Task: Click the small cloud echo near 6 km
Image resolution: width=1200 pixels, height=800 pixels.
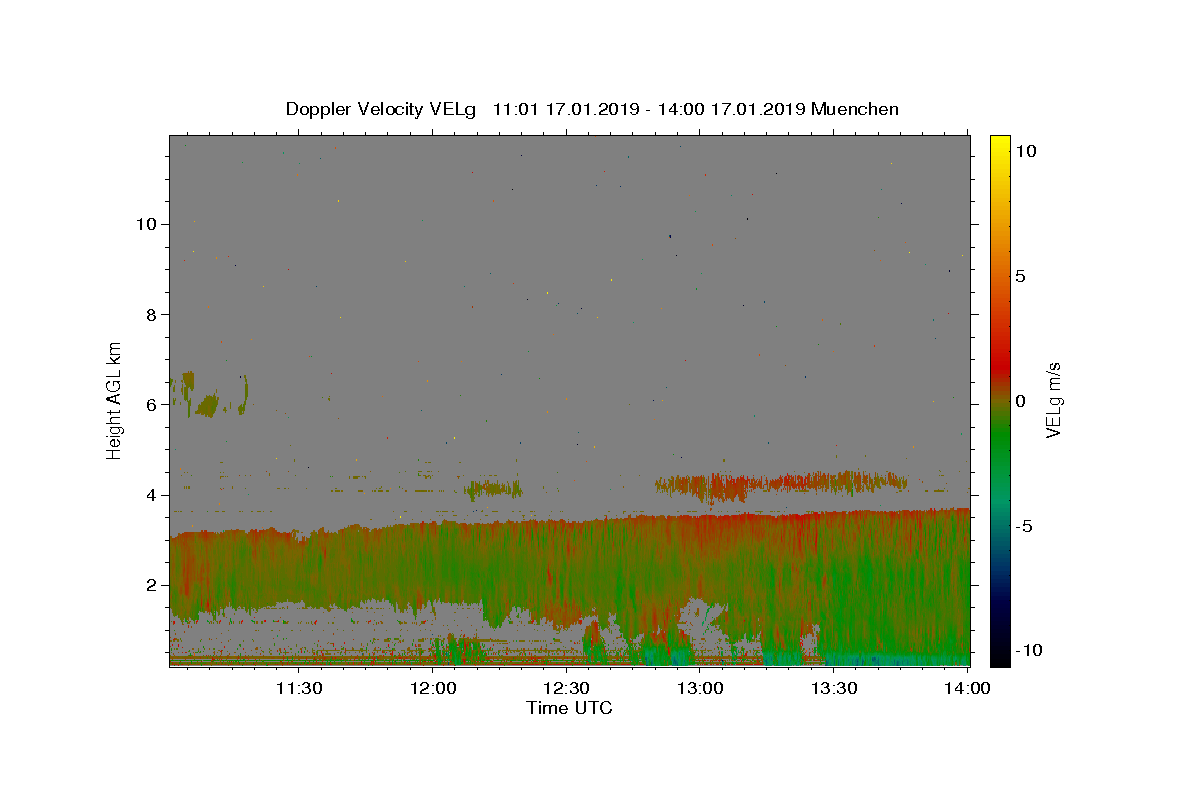Action: [x=207, y=396]
